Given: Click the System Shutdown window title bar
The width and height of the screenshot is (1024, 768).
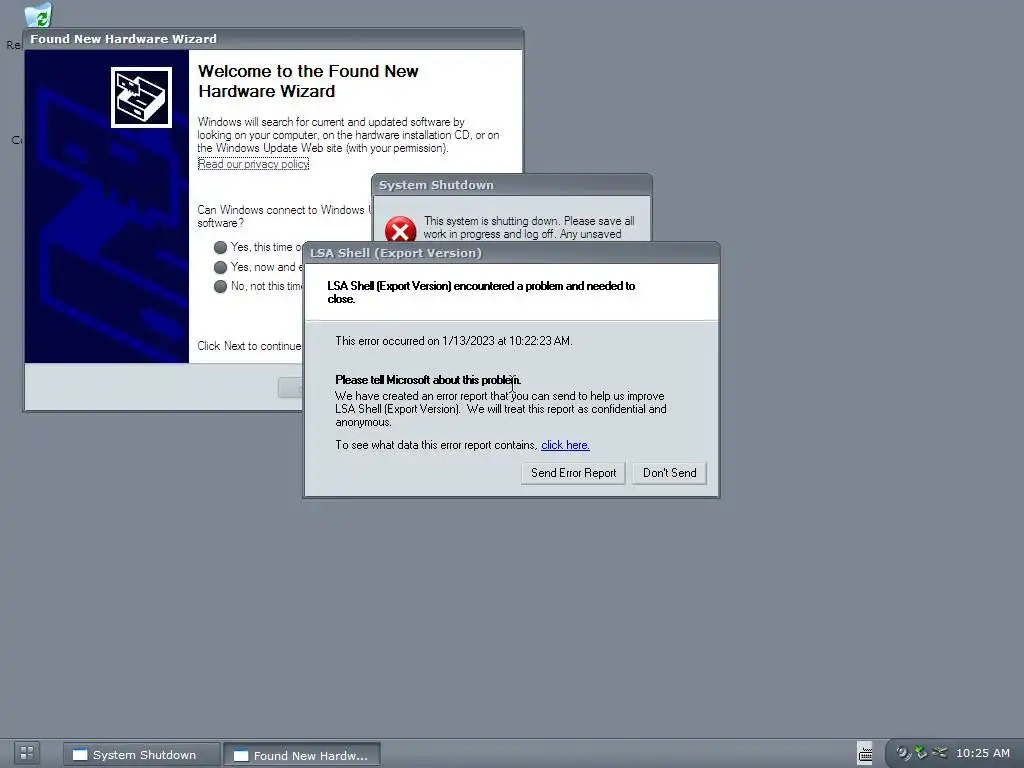Looking at the screenshot, I should 511,185.
